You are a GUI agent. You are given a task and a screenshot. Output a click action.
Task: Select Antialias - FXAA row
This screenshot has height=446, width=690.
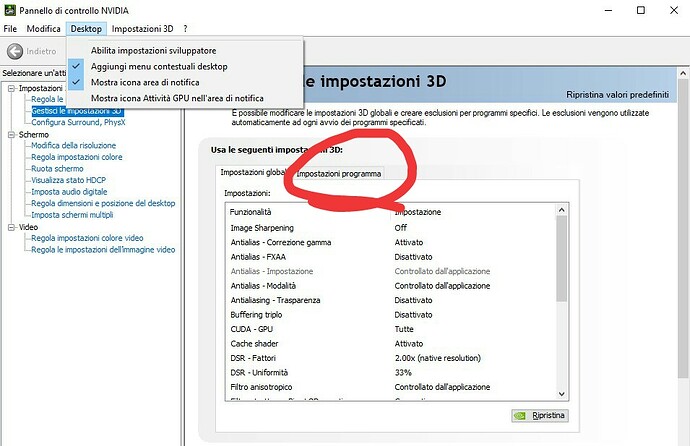pos(391,257)
